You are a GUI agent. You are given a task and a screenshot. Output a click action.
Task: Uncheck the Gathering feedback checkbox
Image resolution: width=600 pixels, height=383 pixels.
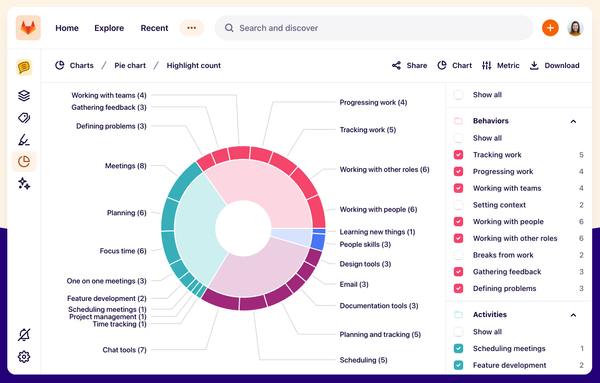pos(458,272)
